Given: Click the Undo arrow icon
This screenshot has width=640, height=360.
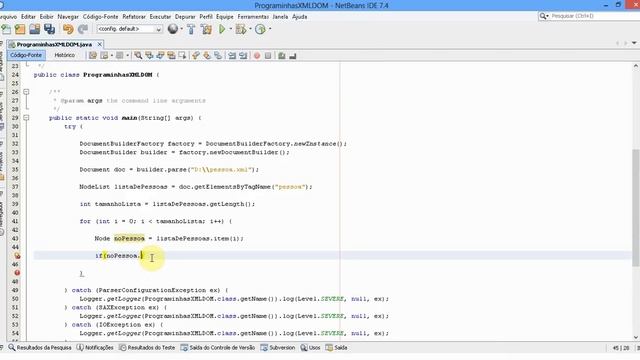Looking at the screenshot, I should point(68,29).
